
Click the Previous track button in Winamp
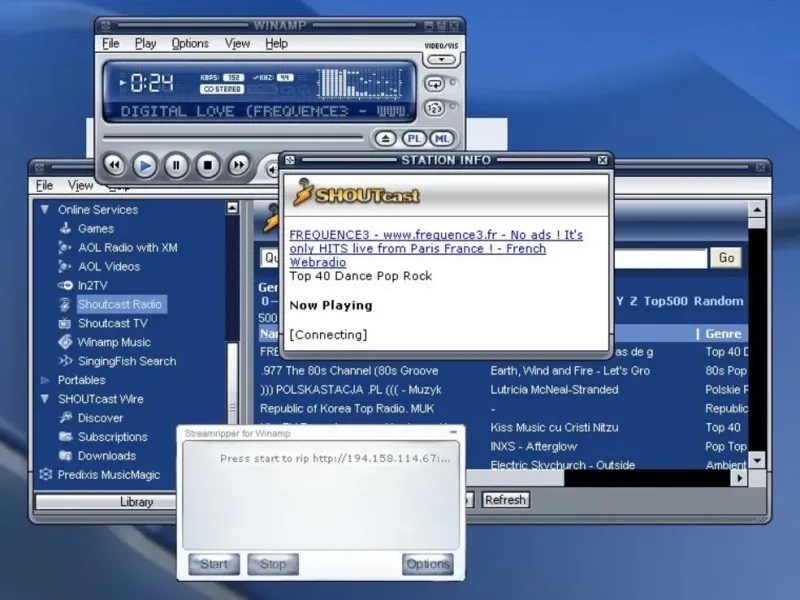pos(114,165)
